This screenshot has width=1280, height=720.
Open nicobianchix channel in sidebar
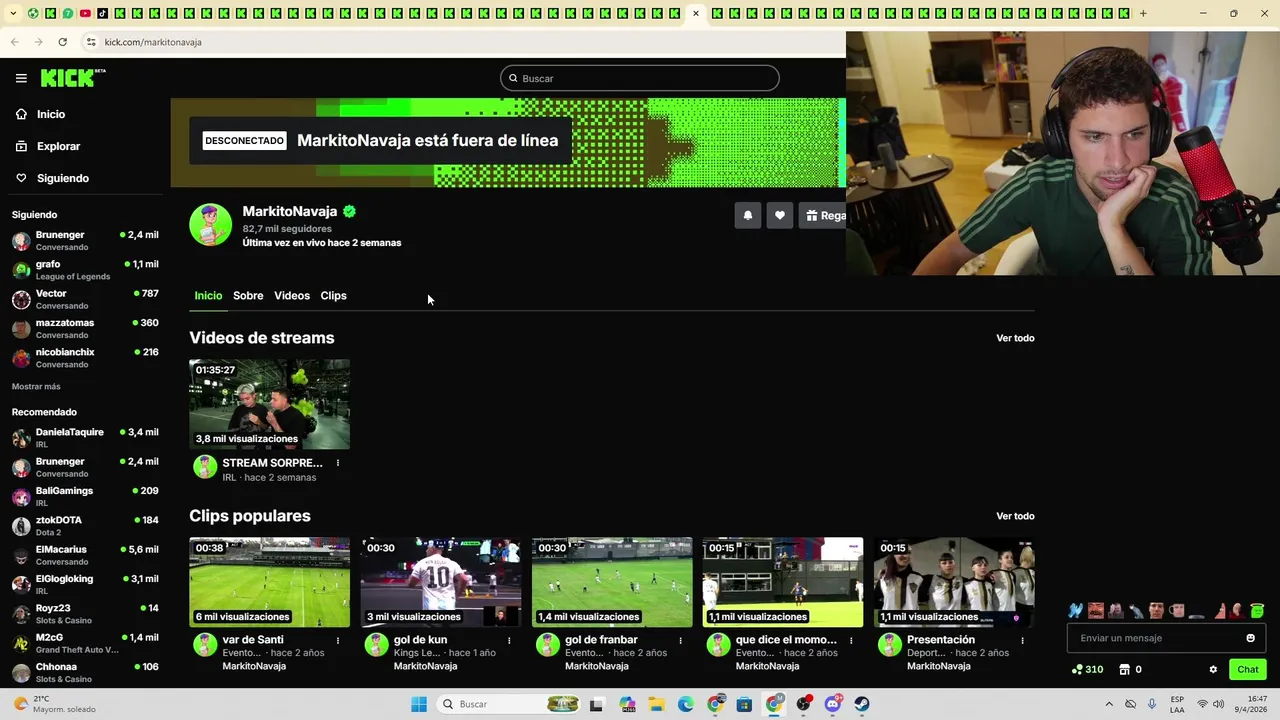point(85,358)
